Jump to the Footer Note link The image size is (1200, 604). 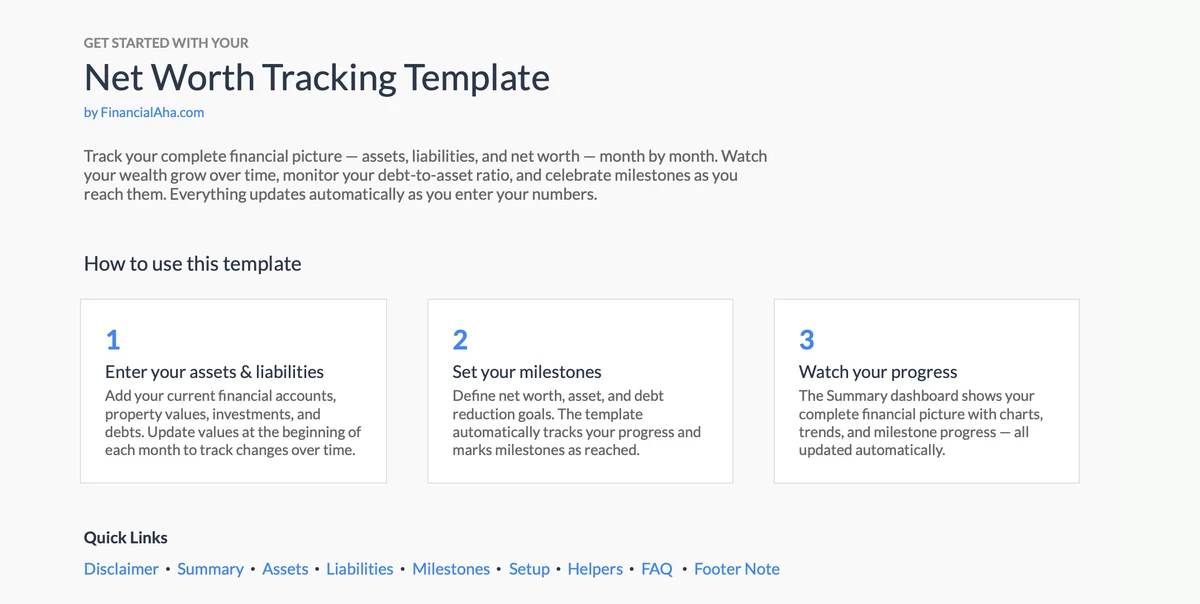737,569
